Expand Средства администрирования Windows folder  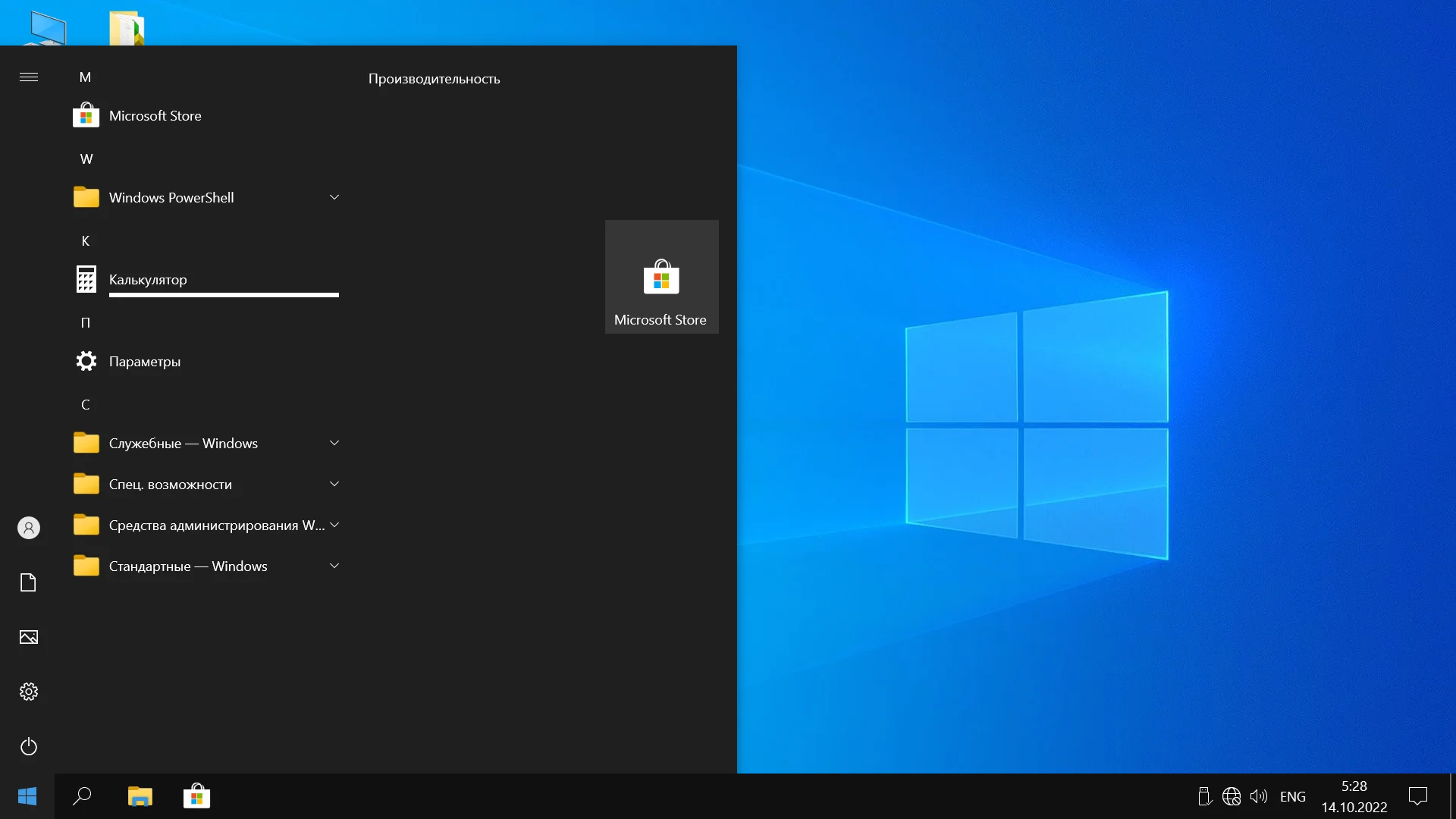[334, 525]
